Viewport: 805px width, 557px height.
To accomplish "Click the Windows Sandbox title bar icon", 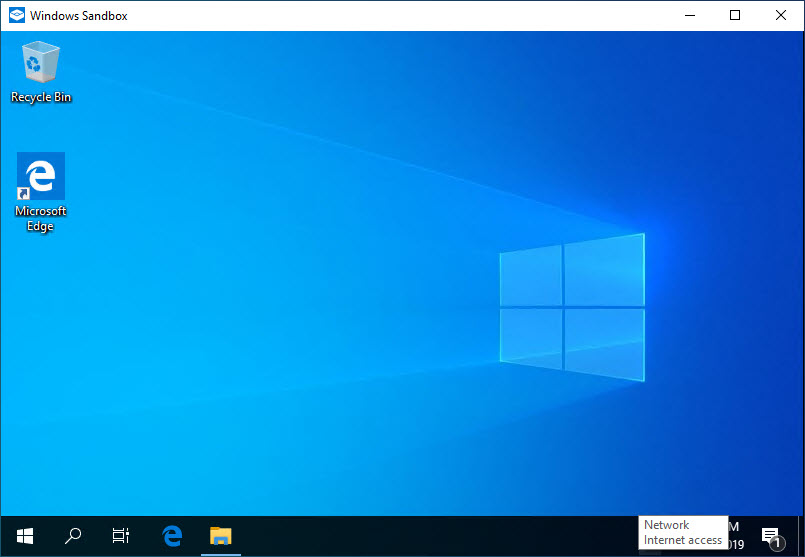I will pos(16,15).
